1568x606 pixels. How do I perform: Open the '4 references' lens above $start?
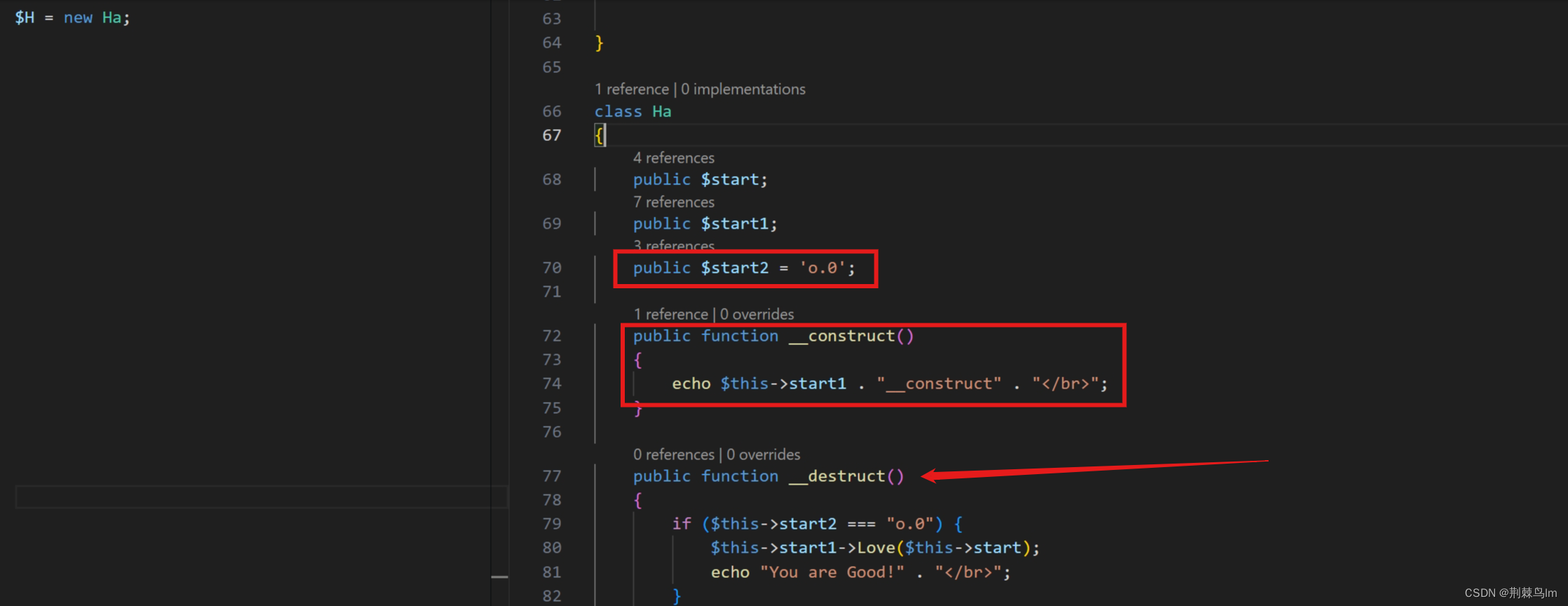(674, 158)
